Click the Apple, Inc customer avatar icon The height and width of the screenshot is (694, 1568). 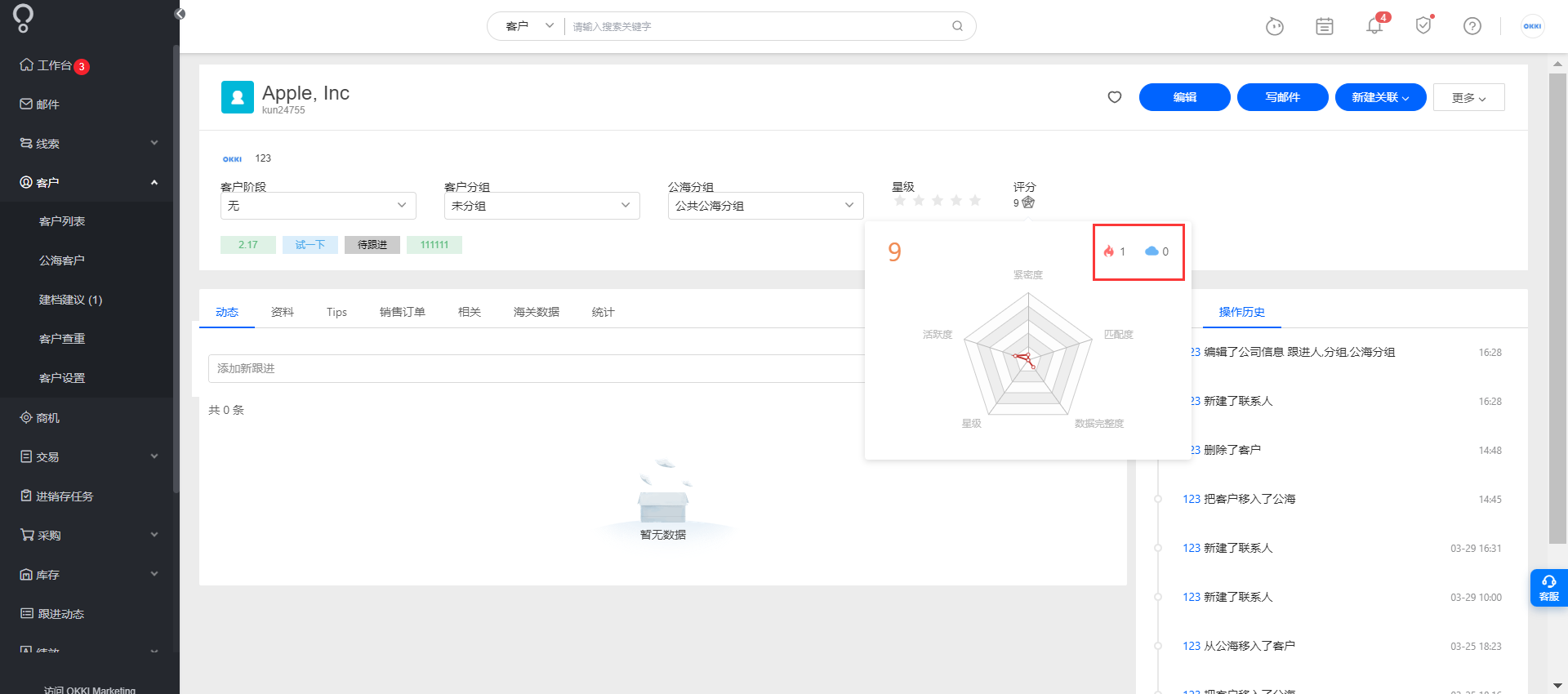(x=238, y=97)
